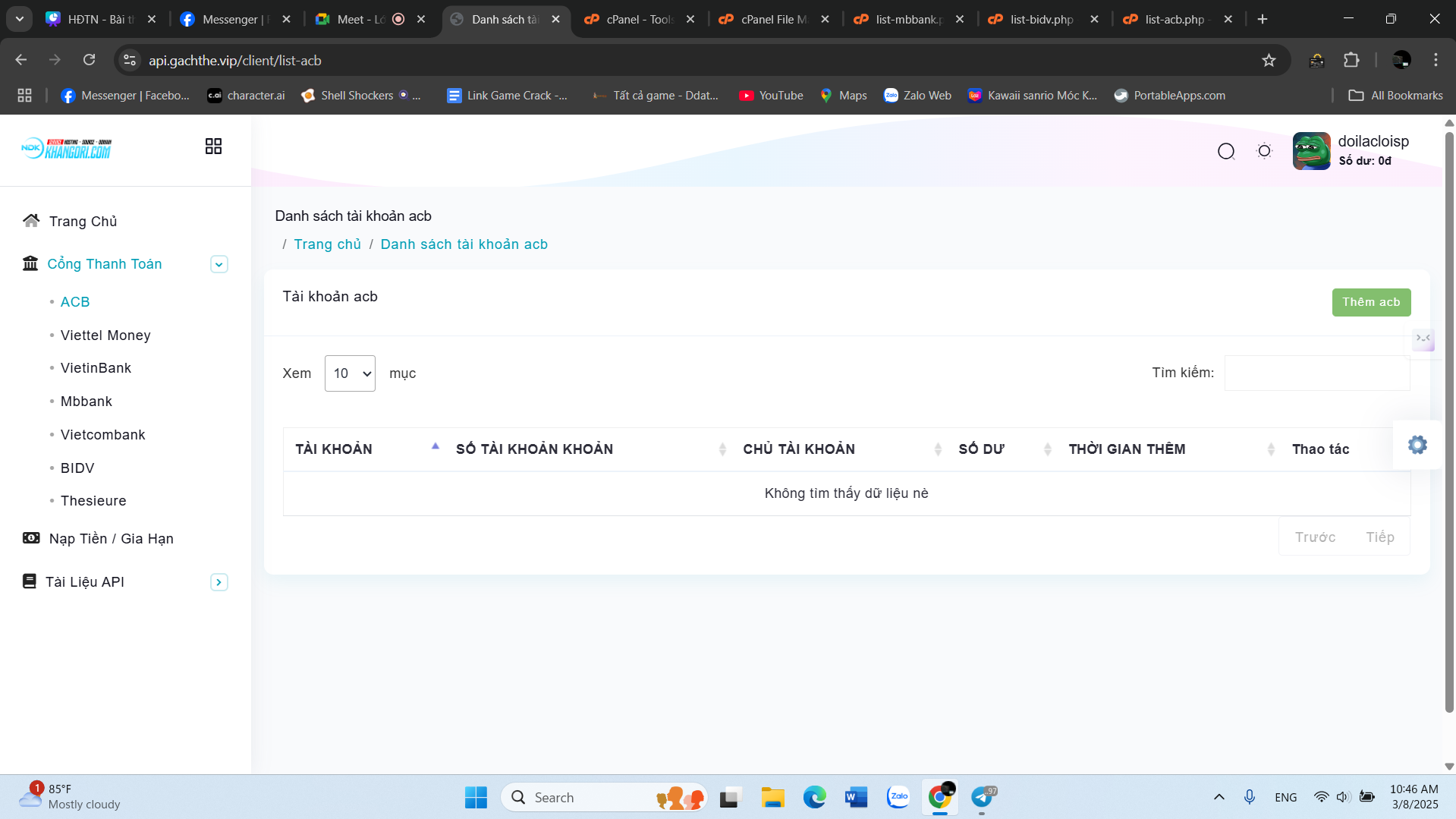Follow the Trang chủ breadcrumb link
The width and height of the screenshot is (1456, 819).
(327, 244)
